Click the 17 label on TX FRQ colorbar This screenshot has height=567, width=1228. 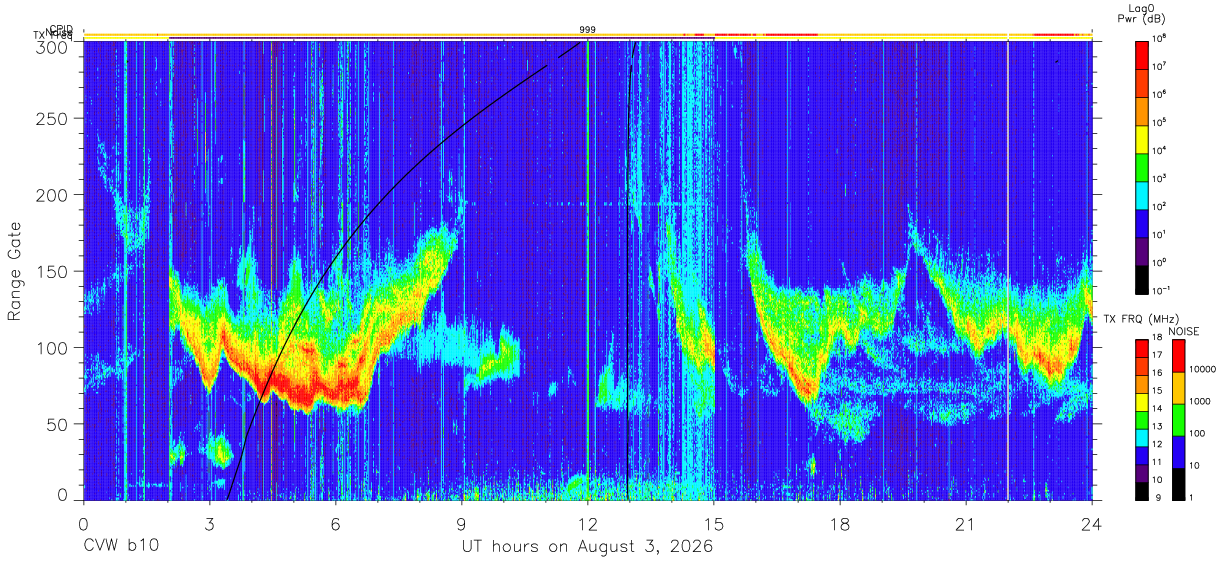pyautogui.click(x=1158, y=355)
